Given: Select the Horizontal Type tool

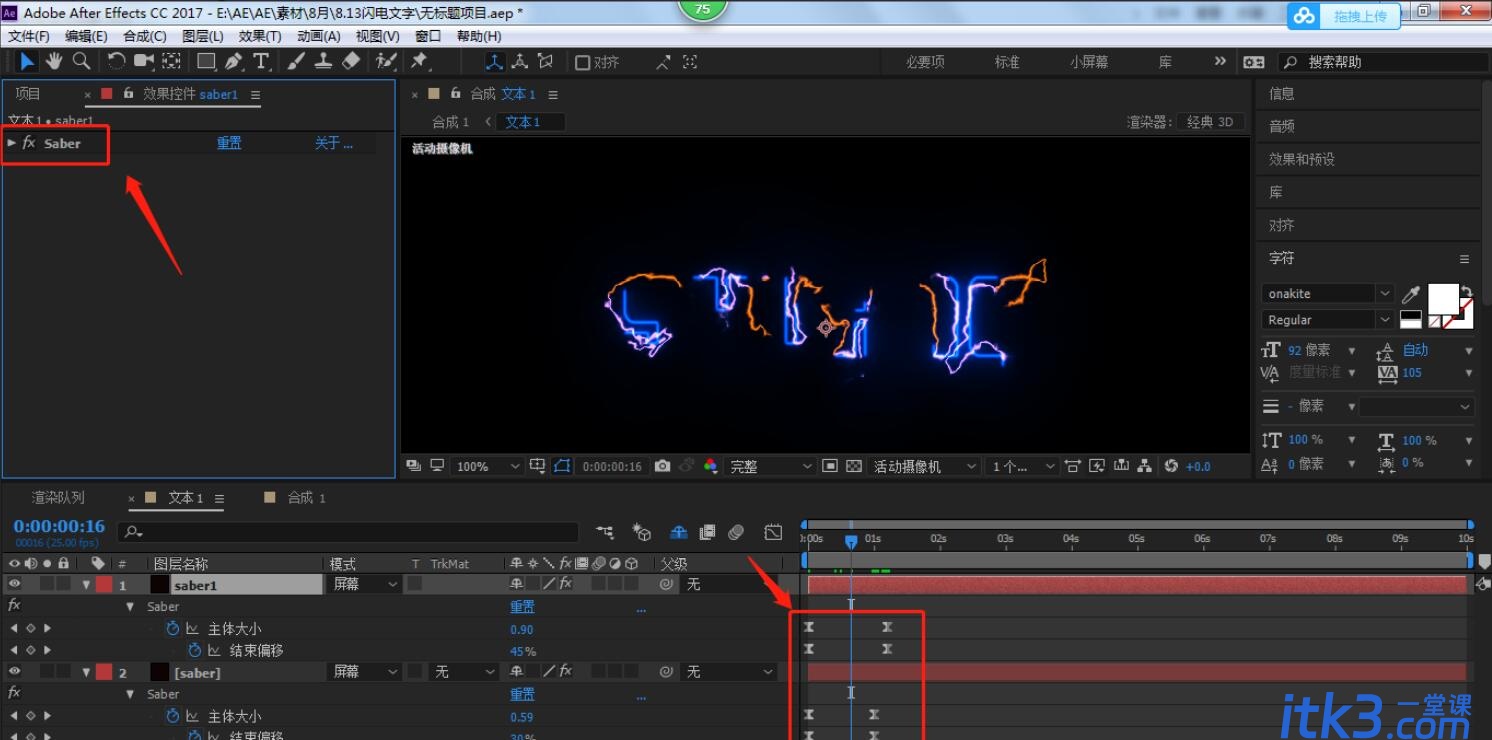Looking at the screenshot, I should click(261, 61).
